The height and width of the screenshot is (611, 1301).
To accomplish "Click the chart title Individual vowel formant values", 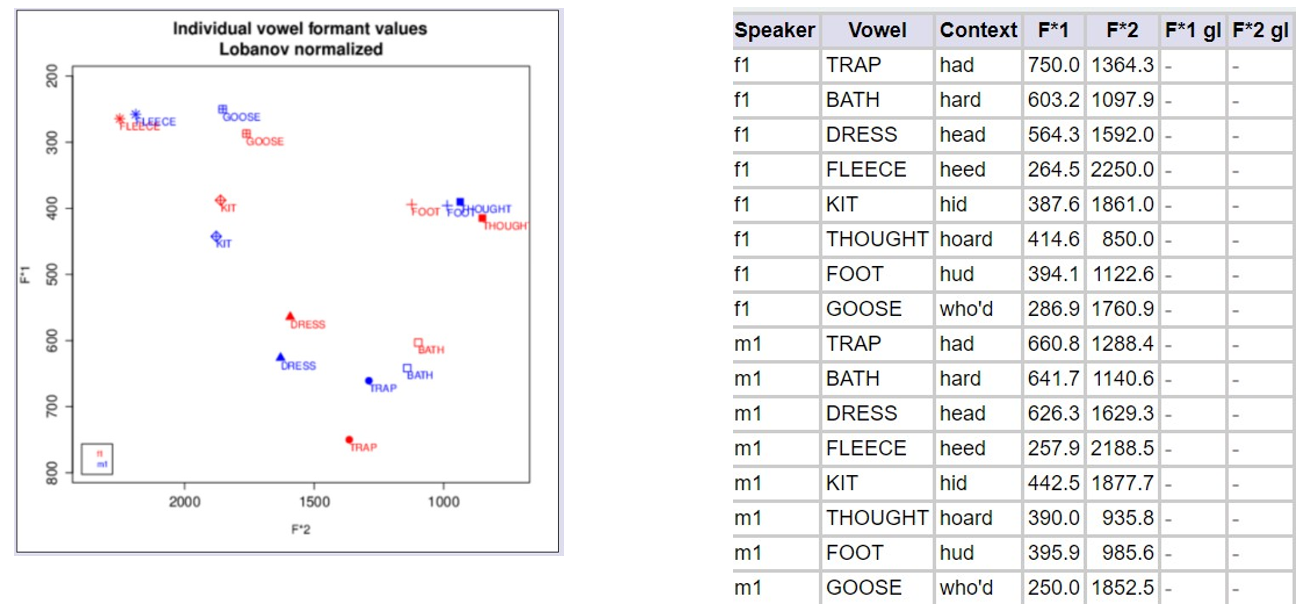I will [x=300, y=29].
